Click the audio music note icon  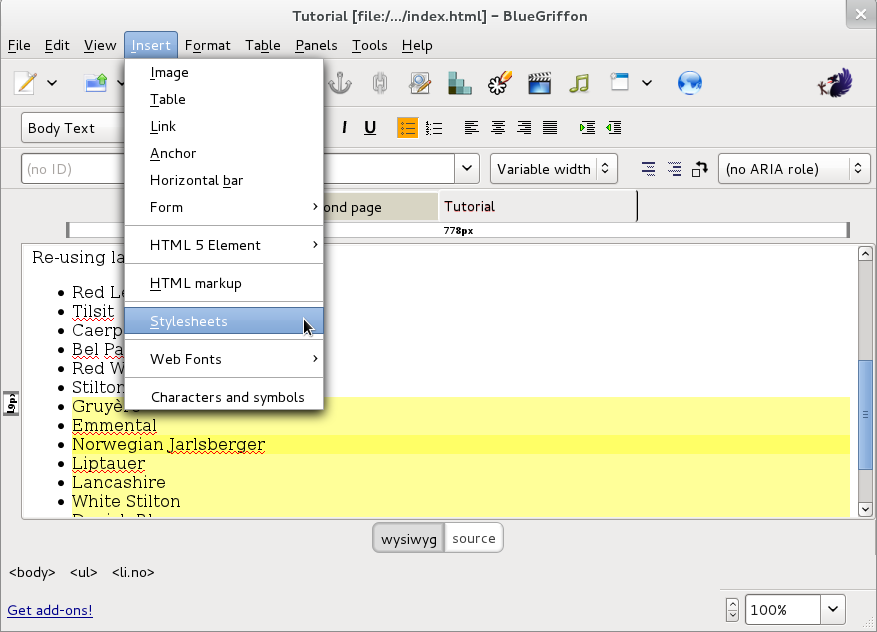click(579, 84)
